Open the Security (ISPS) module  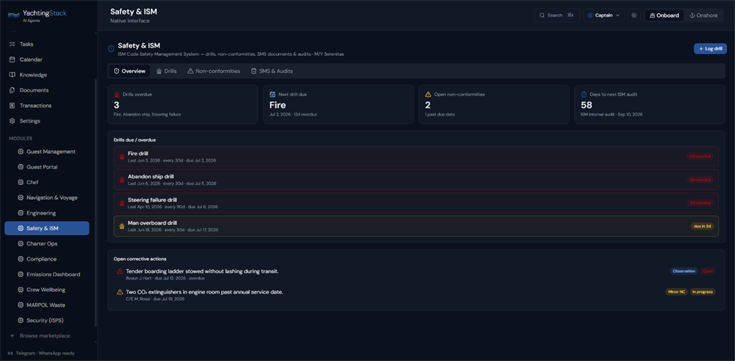pyautogui.click(x=47, y=321)
